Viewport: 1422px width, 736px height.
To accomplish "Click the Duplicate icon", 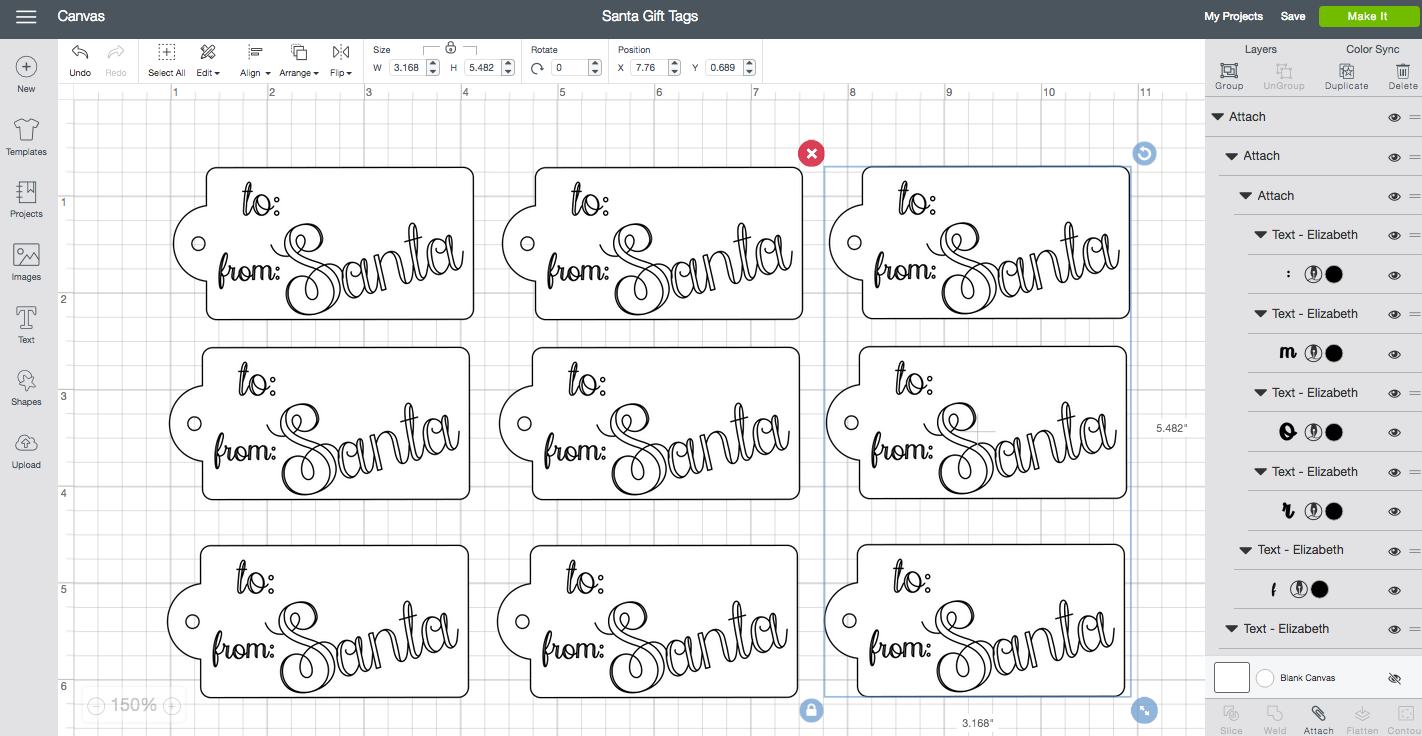I will (x=1346, y=71).
